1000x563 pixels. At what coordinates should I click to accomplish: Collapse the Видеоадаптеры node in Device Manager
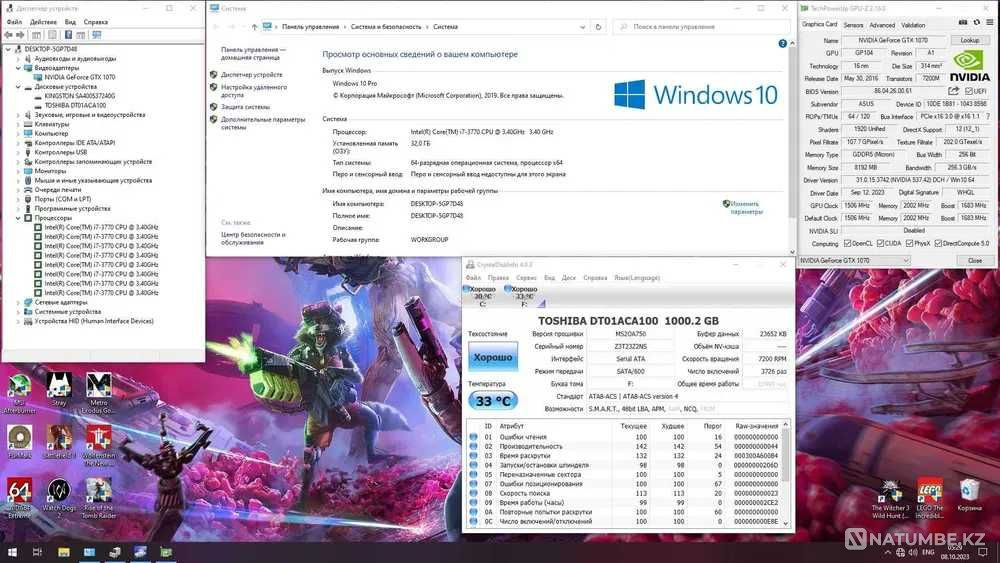point(18,68)
